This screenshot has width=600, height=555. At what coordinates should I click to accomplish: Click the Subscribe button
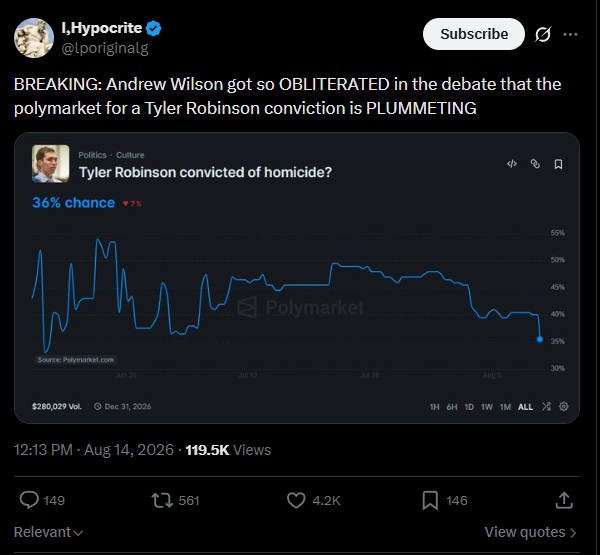tap(474, 34)
